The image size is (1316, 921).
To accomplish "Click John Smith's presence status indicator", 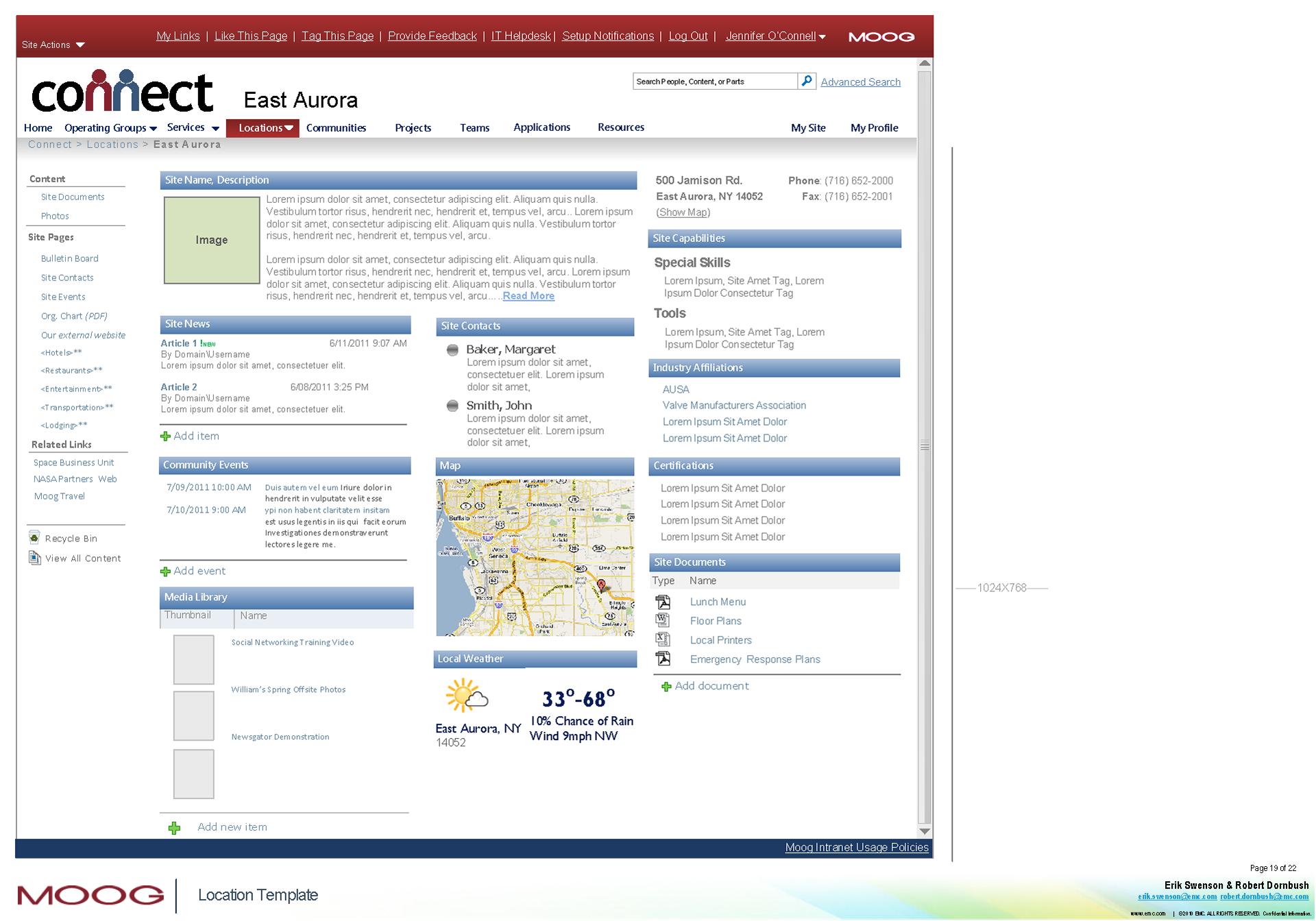I will tap(452, 406).
